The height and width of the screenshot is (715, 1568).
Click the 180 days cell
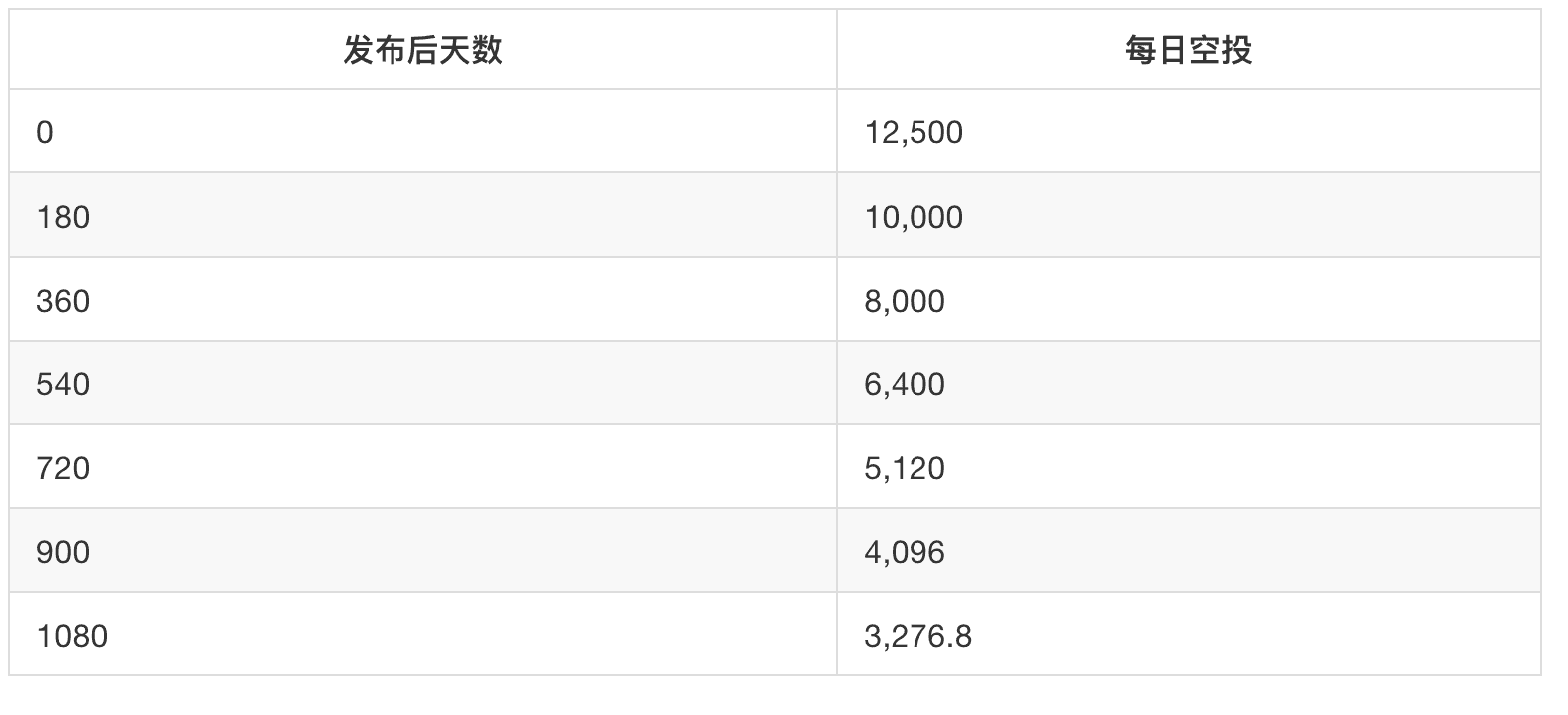(422, 215)
